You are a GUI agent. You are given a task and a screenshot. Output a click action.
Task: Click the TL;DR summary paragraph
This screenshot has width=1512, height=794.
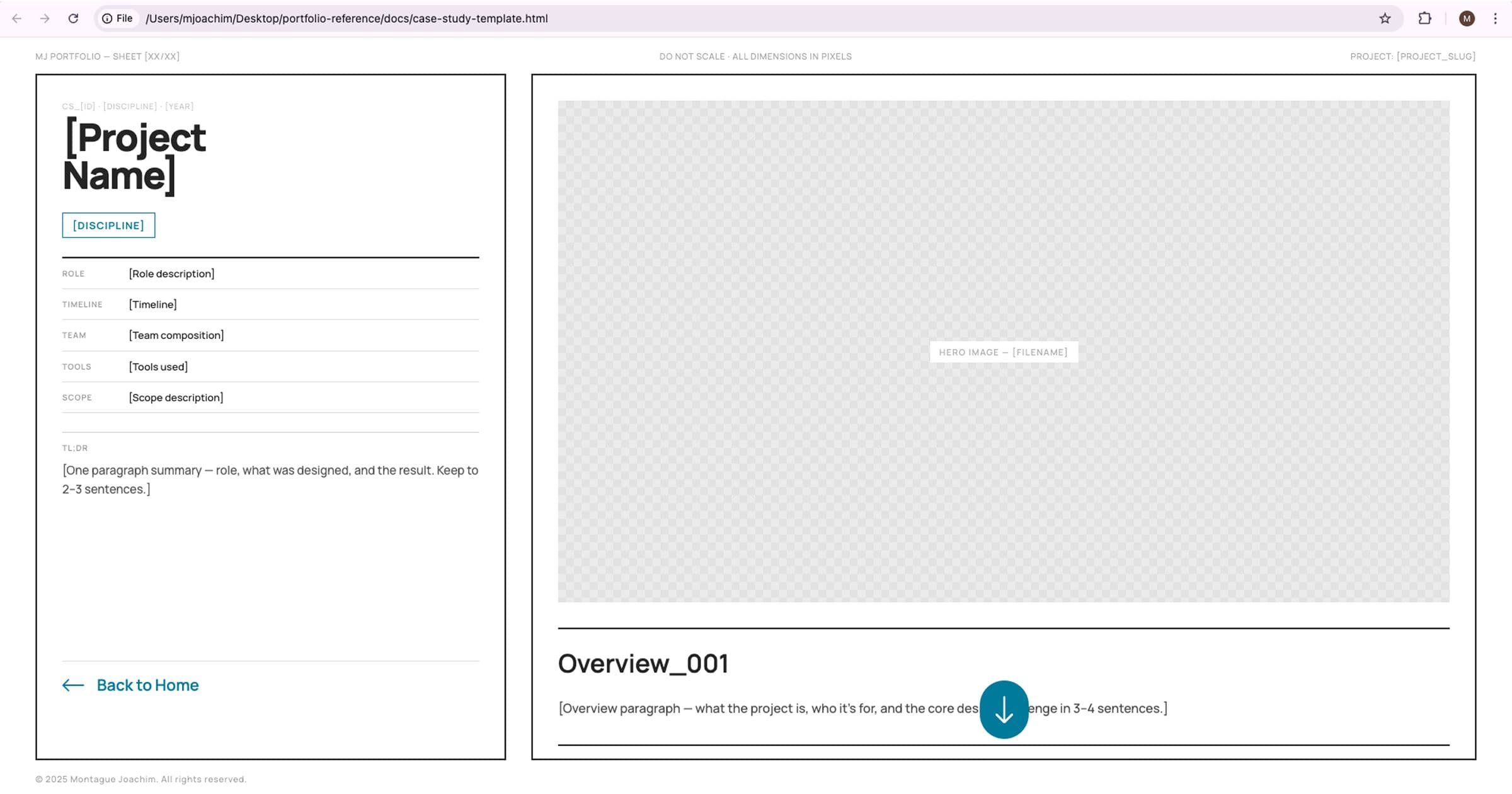(x=270, y=479)
